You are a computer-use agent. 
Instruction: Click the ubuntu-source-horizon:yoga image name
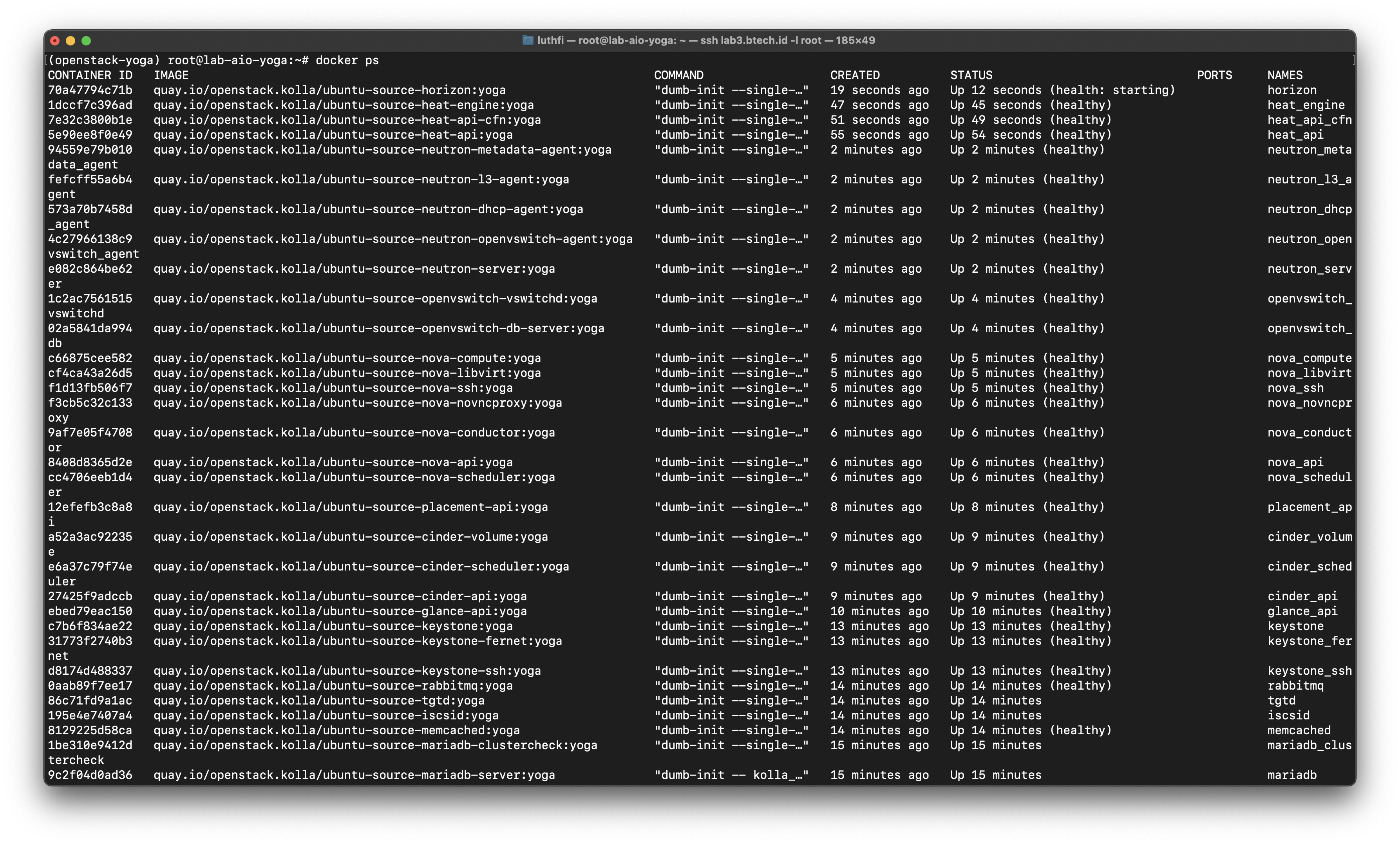[x=329, y=90]
